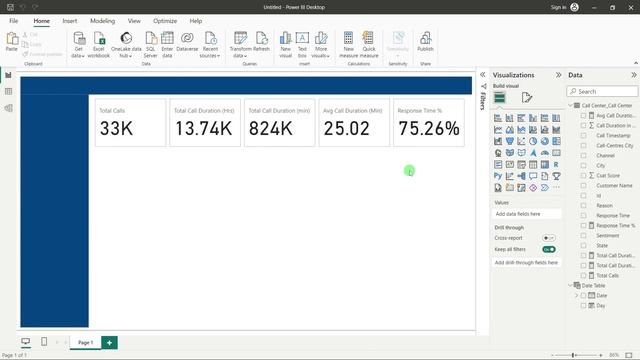Select the R script visual
Screen dimensions: 640x360
click(x=556, y=164)
